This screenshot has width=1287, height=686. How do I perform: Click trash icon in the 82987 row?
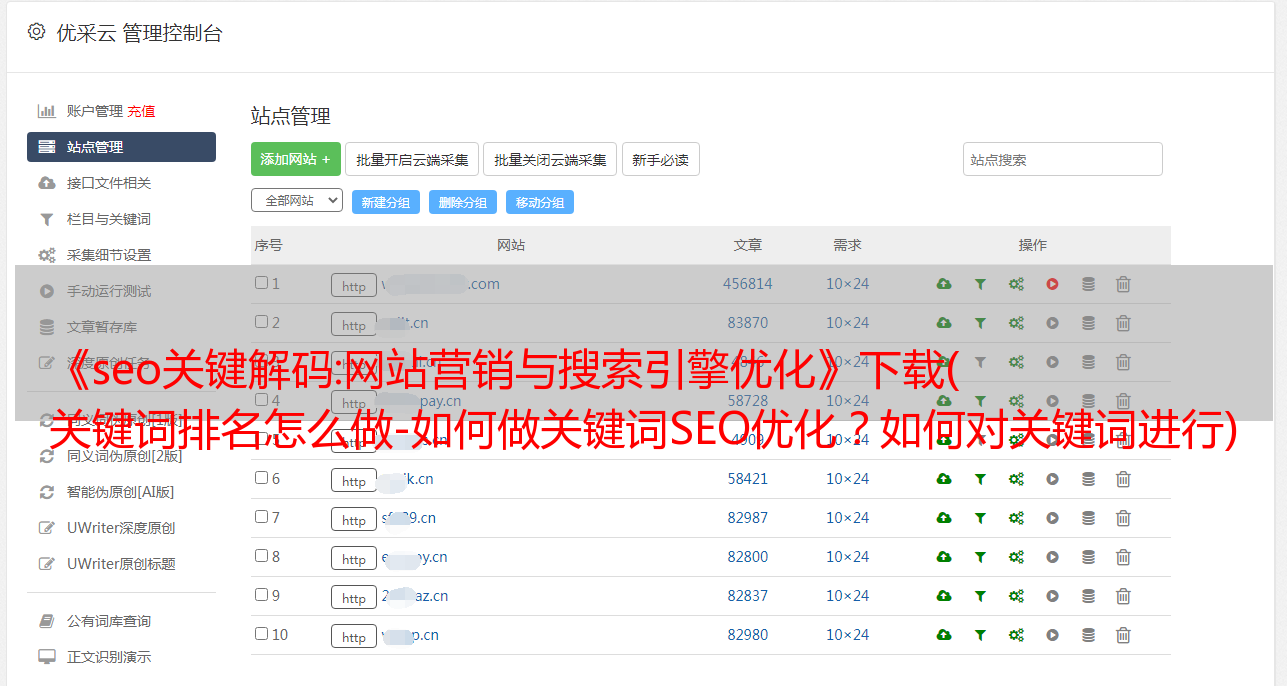tap(1123, 518)
